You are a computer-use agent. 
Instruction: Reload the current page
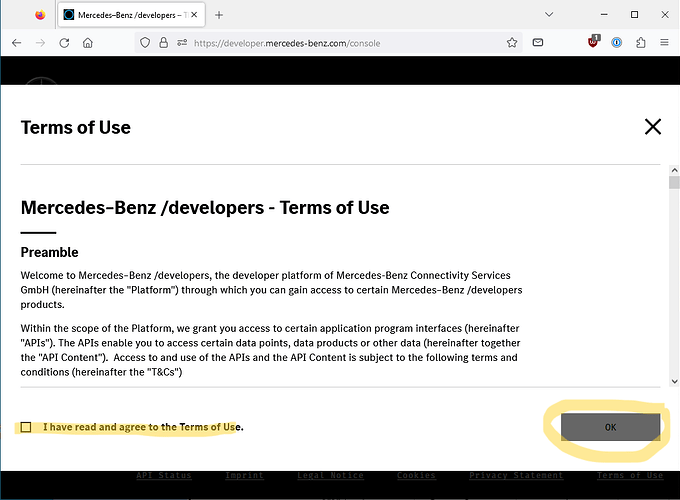(64, 43)
